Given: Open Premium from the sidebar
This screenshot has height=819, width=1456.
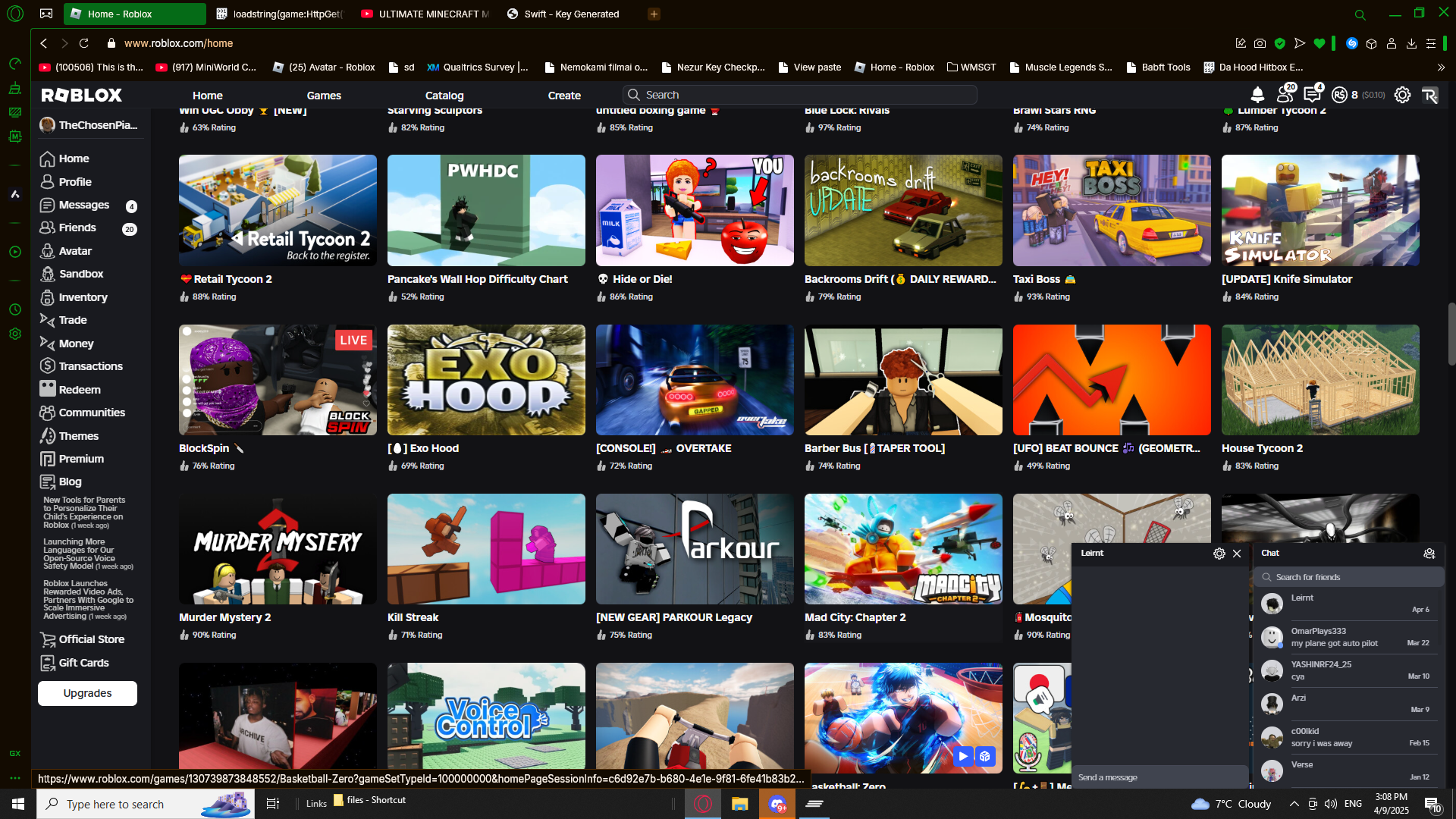Looking at the screenshot, I should click(x=71, y=459).
